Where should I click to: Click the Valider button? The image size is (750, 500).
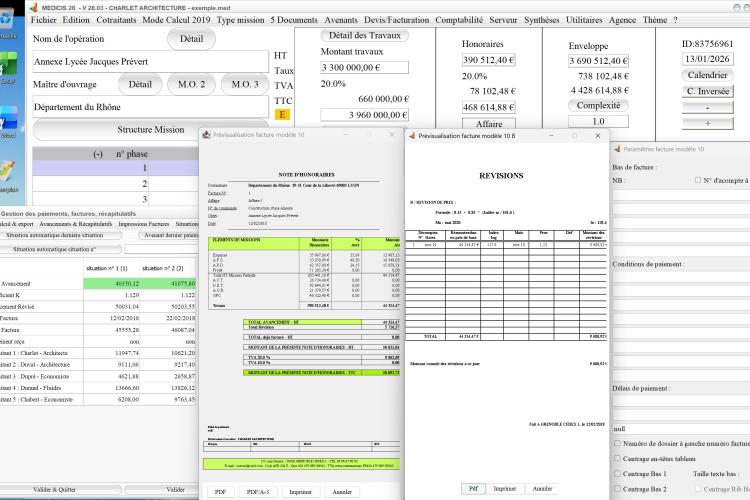pos(163,489)
